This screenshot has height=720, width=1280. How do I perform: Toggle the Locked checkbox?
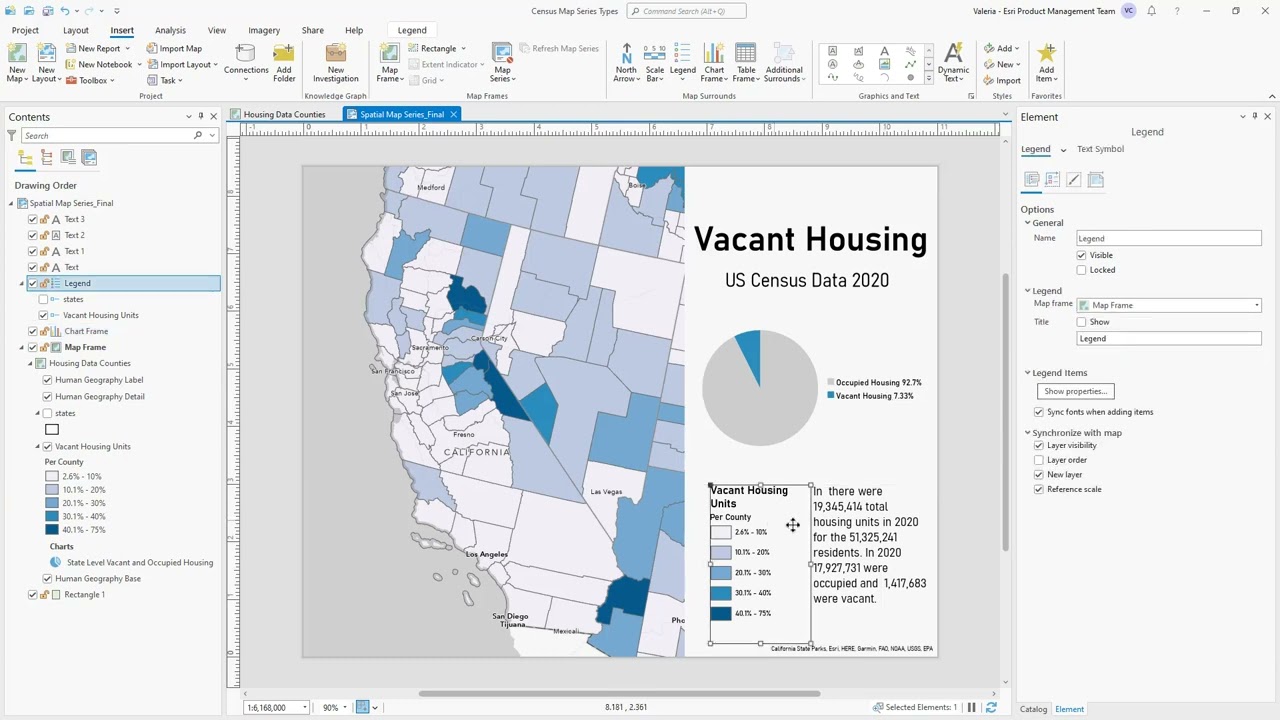tap(1081, 270)
